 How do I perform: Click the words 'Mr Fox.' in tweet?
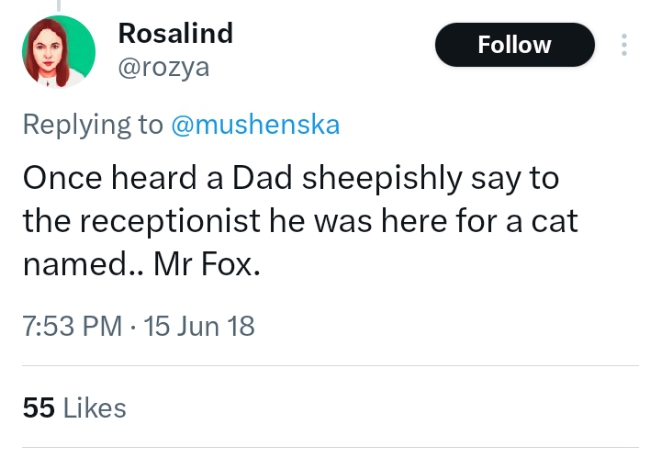(207, 264)
